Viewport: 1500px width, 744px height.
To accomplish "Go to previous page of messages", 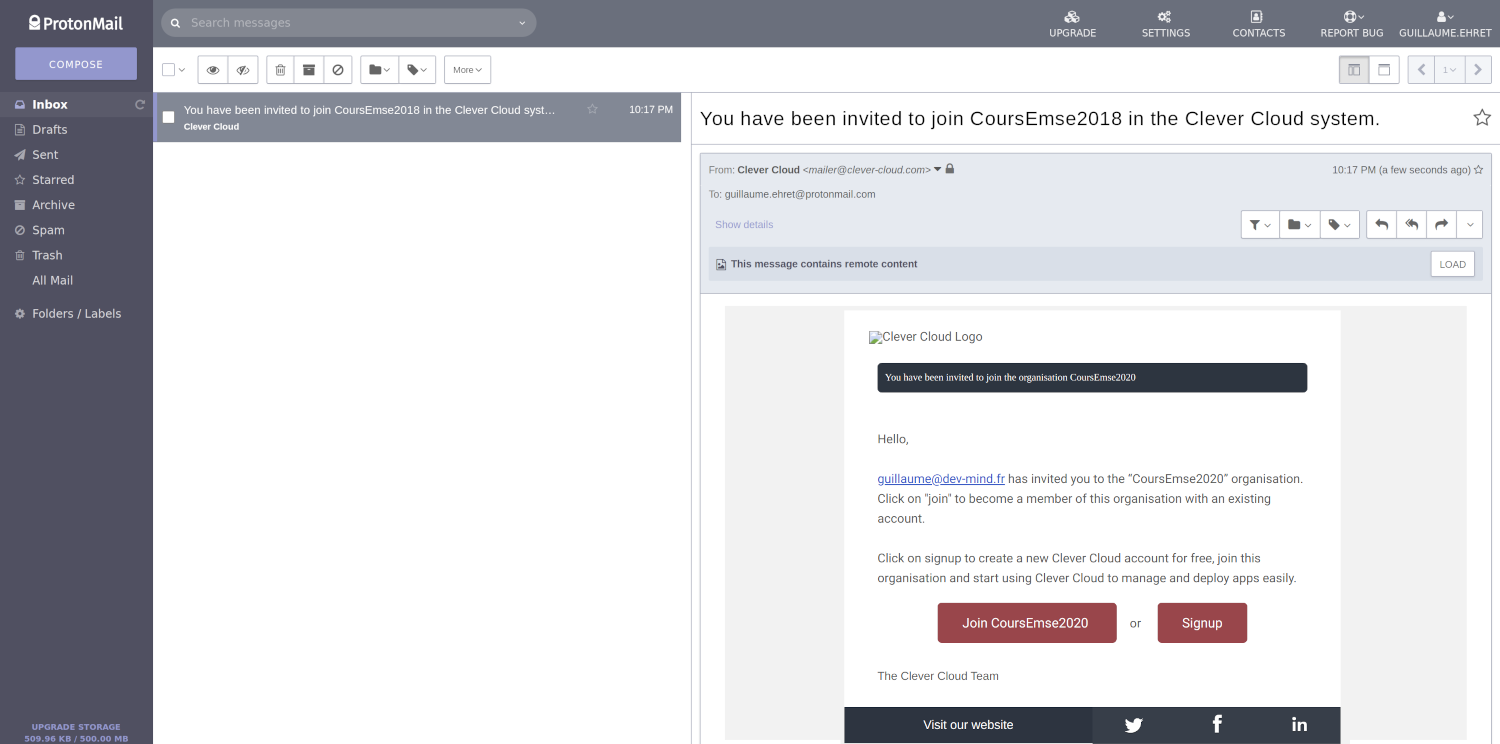I will coord(1421,70).
